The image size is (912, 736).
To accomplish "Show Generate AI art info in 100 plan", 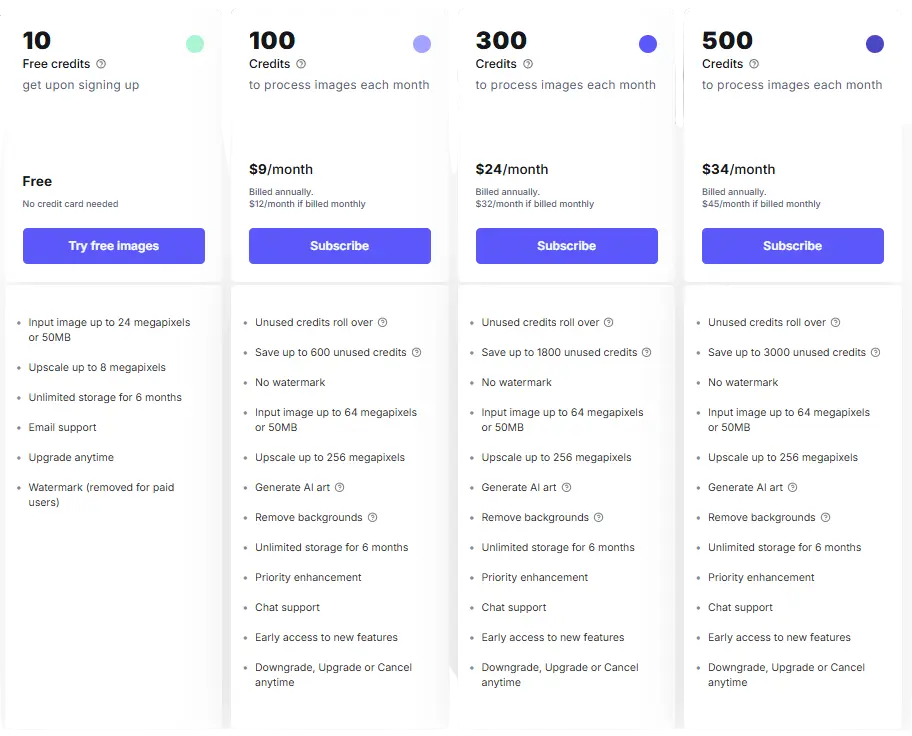I will click(340, 487).
